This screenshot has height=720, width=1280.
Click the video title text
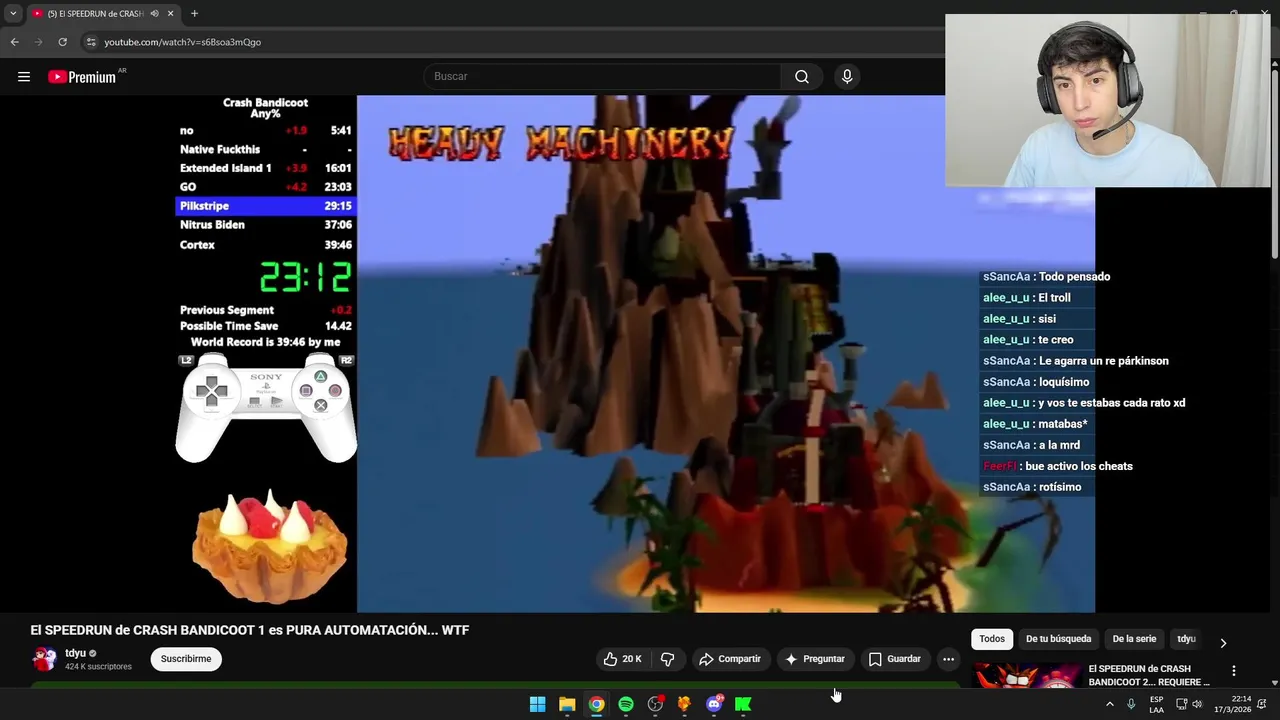(x=250, y=630)
